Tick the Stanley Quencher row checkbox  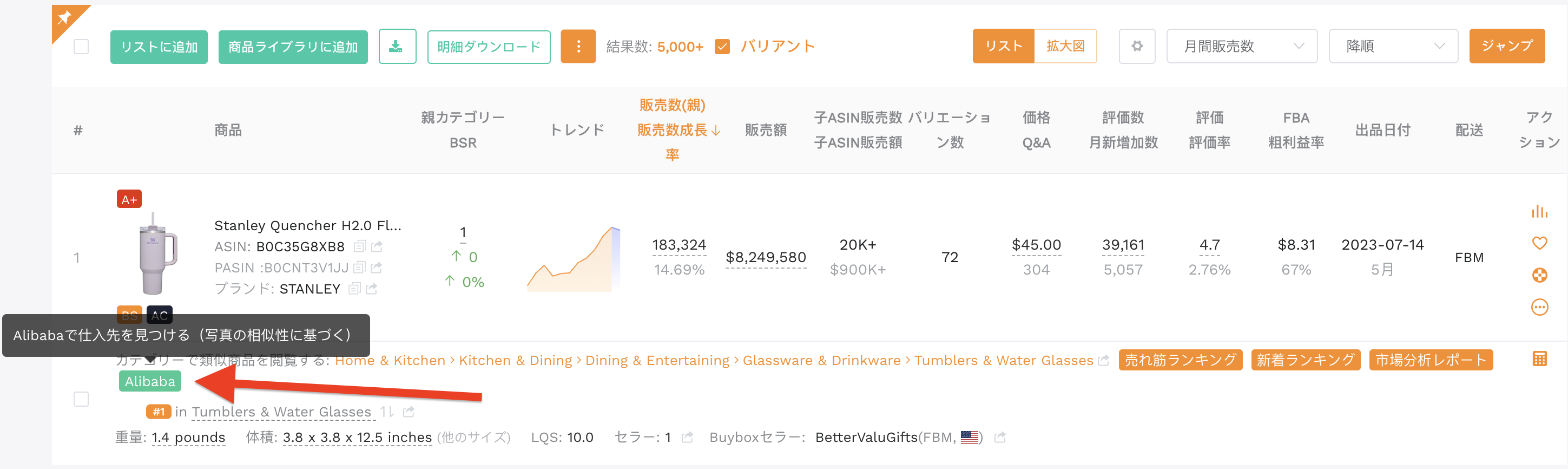pyautogui.click(x=81, y=399)
